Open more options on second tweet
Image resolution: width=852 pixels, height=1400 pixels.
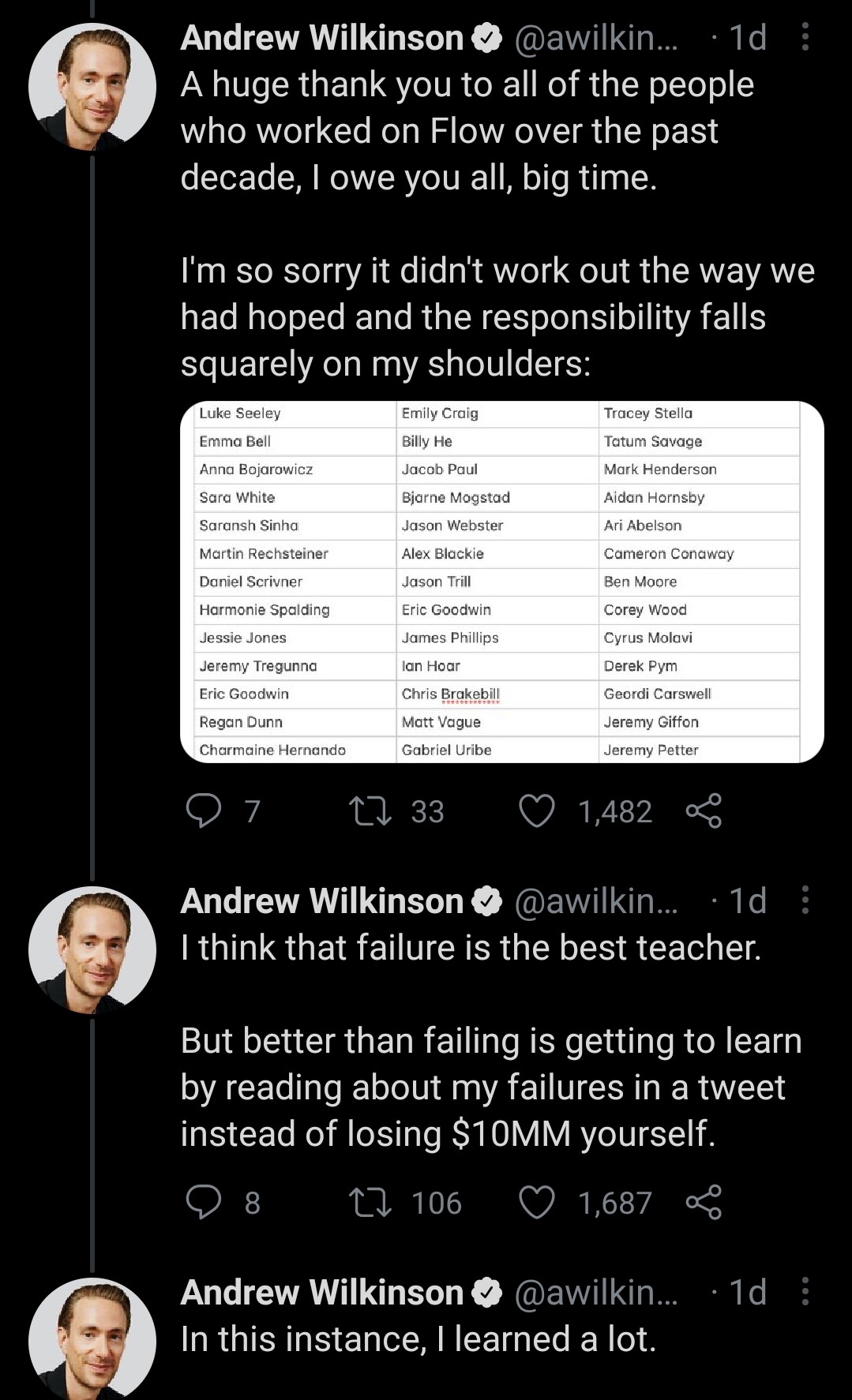[805, 900]
